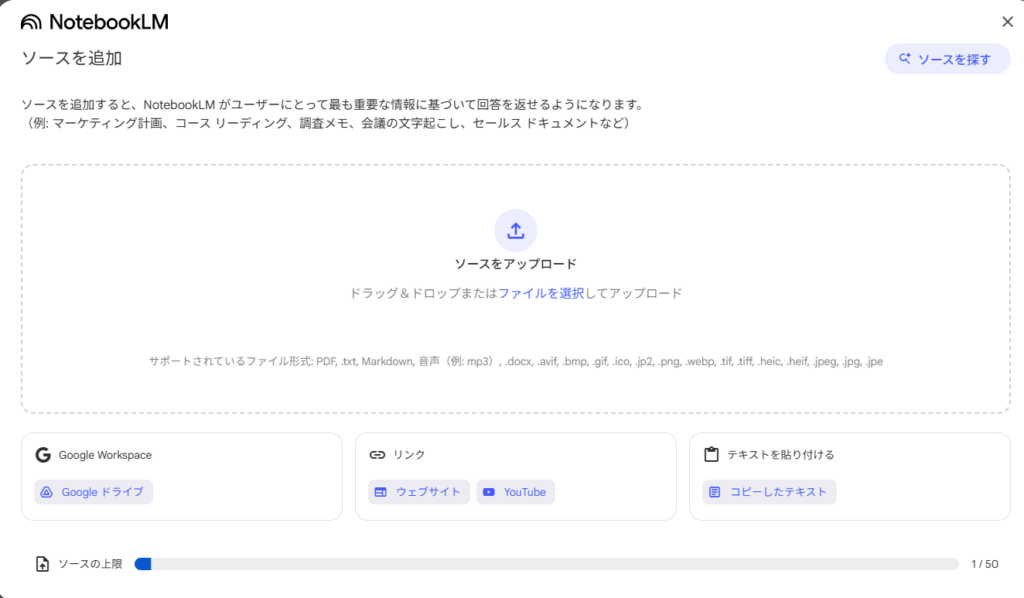Close the ソースを追加 dialog with X
1024x598 pixels.
point(1007,22)
